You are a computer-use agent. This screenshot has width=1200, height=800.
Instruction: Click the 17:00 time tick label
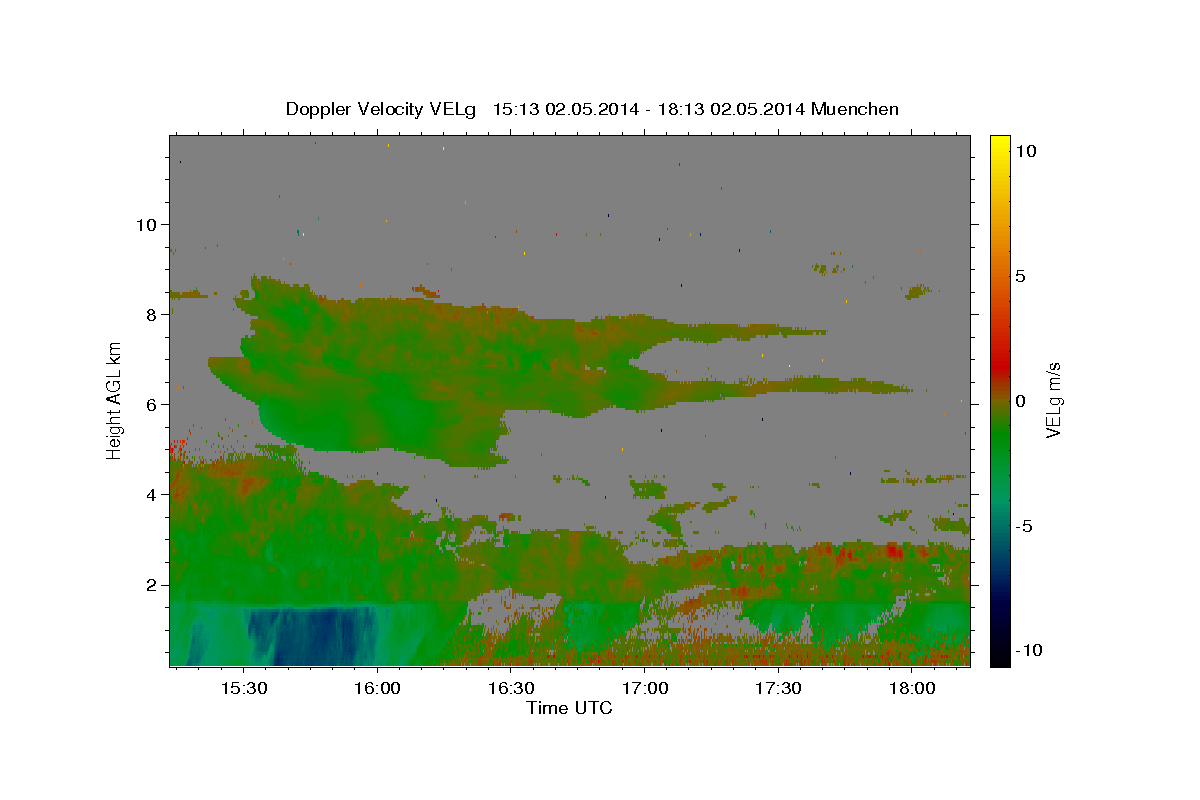click(644, 688)
